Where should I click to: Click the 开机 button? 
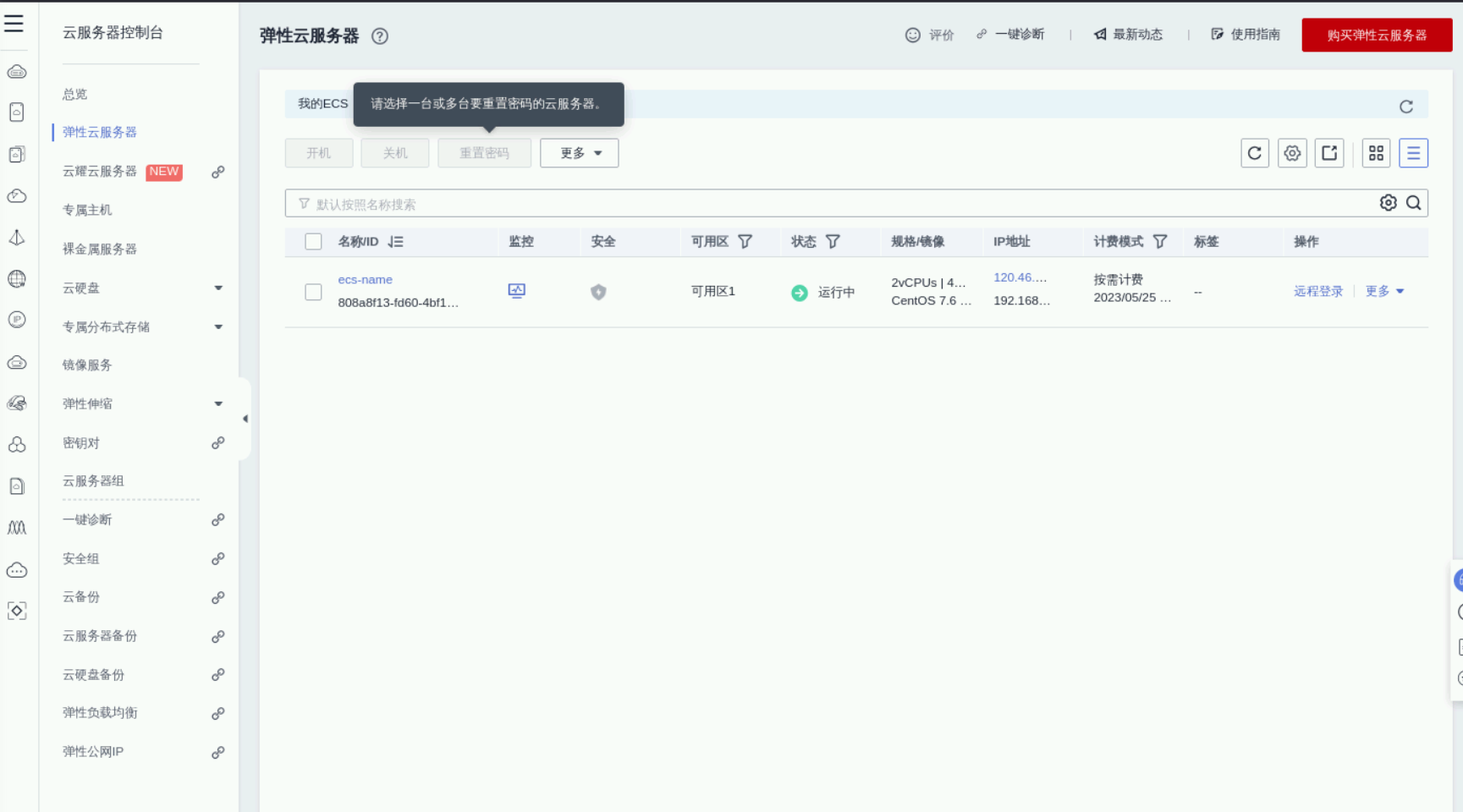click(319, 153)
